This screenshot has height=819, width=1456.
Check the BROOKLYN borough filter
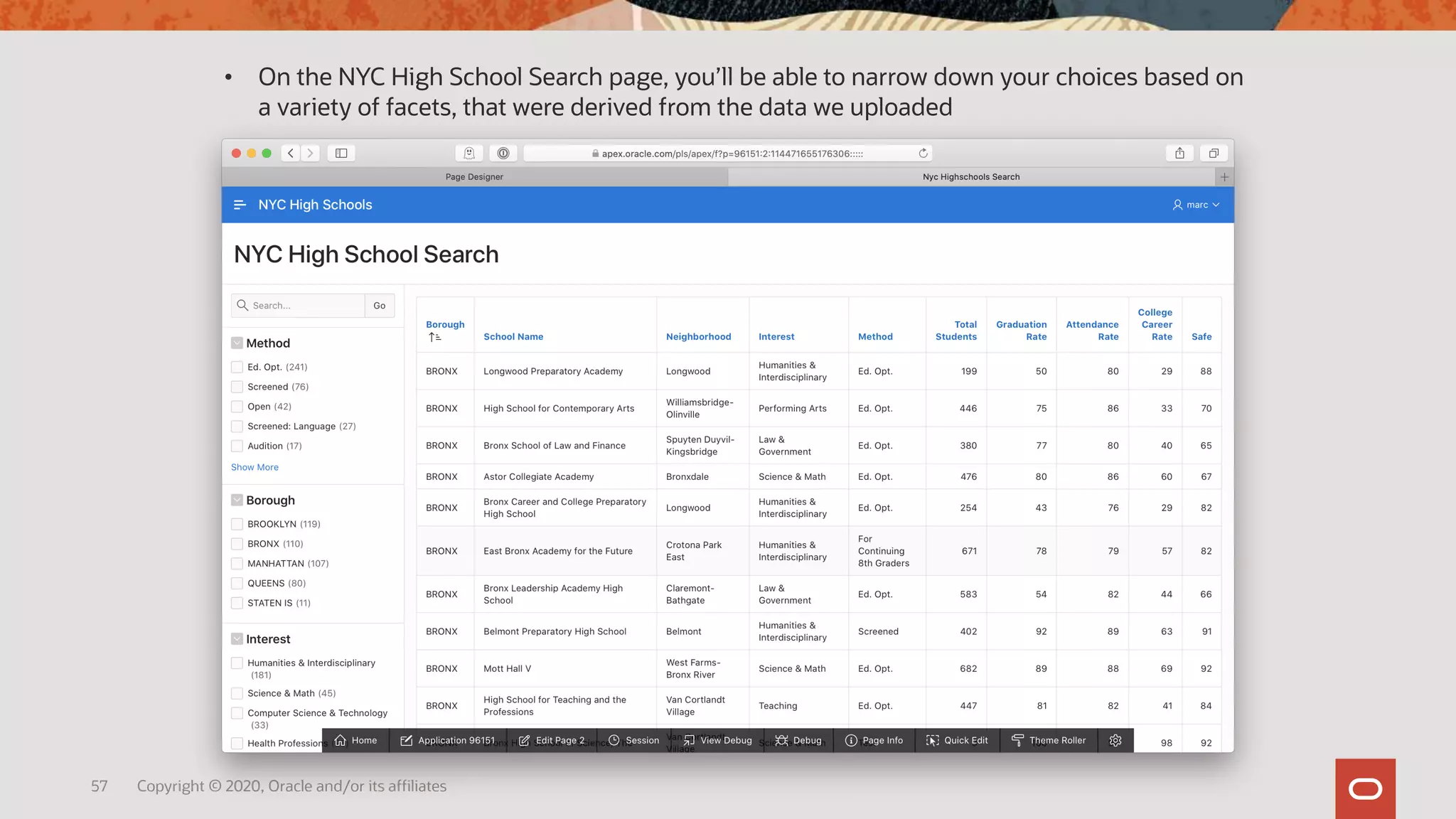(x=237, y=524)
